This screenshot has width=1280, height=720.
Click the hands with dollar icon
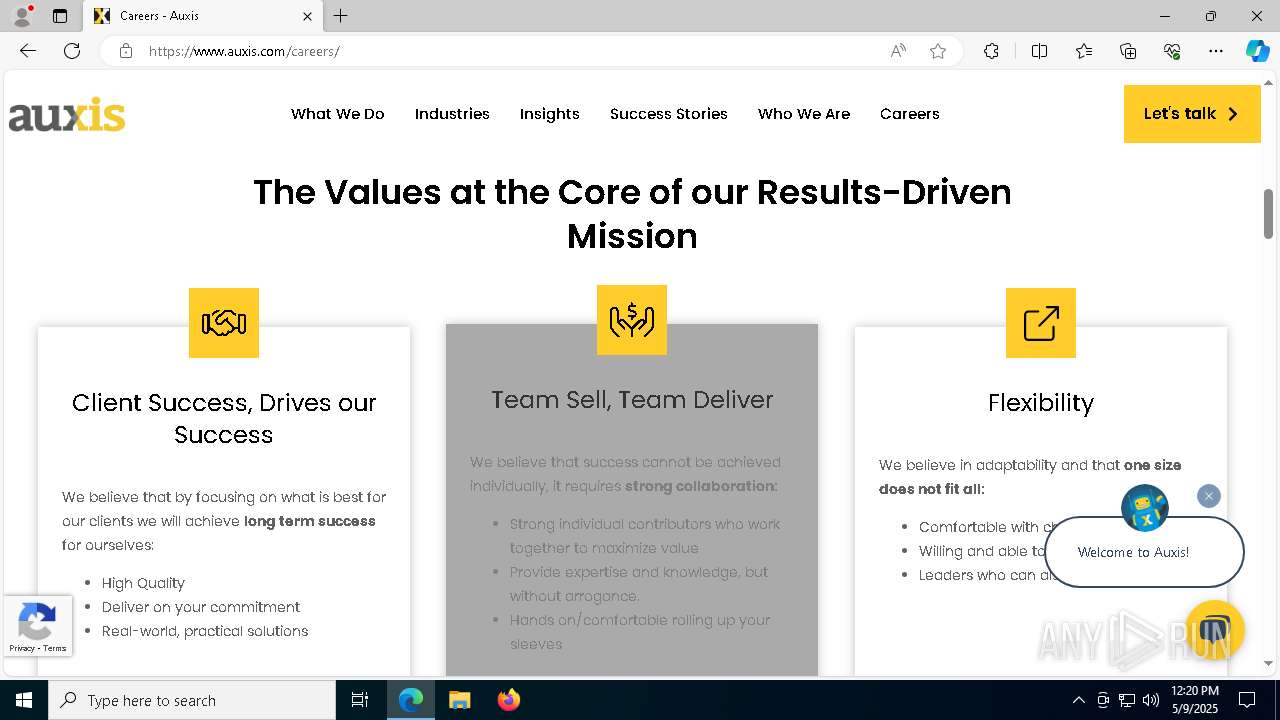click(x=632, y=320)
